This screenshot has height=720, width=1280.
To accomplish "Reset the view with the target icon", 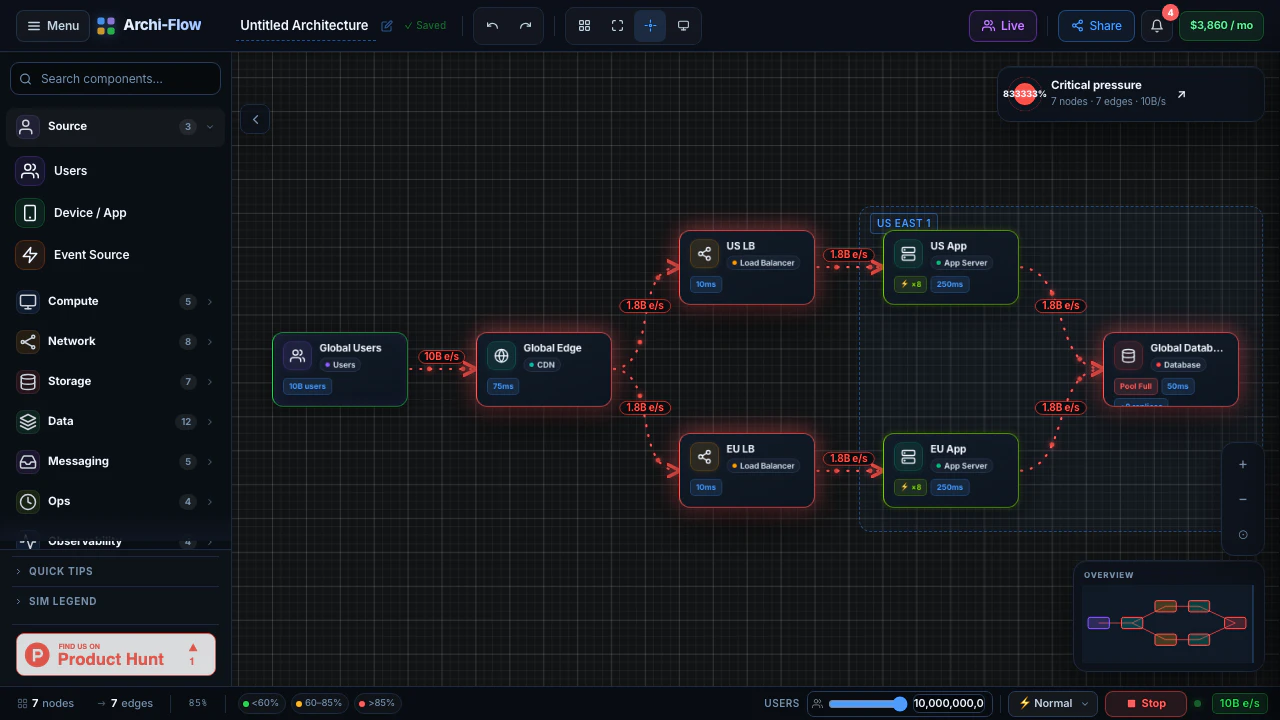I will point(1243,535).
